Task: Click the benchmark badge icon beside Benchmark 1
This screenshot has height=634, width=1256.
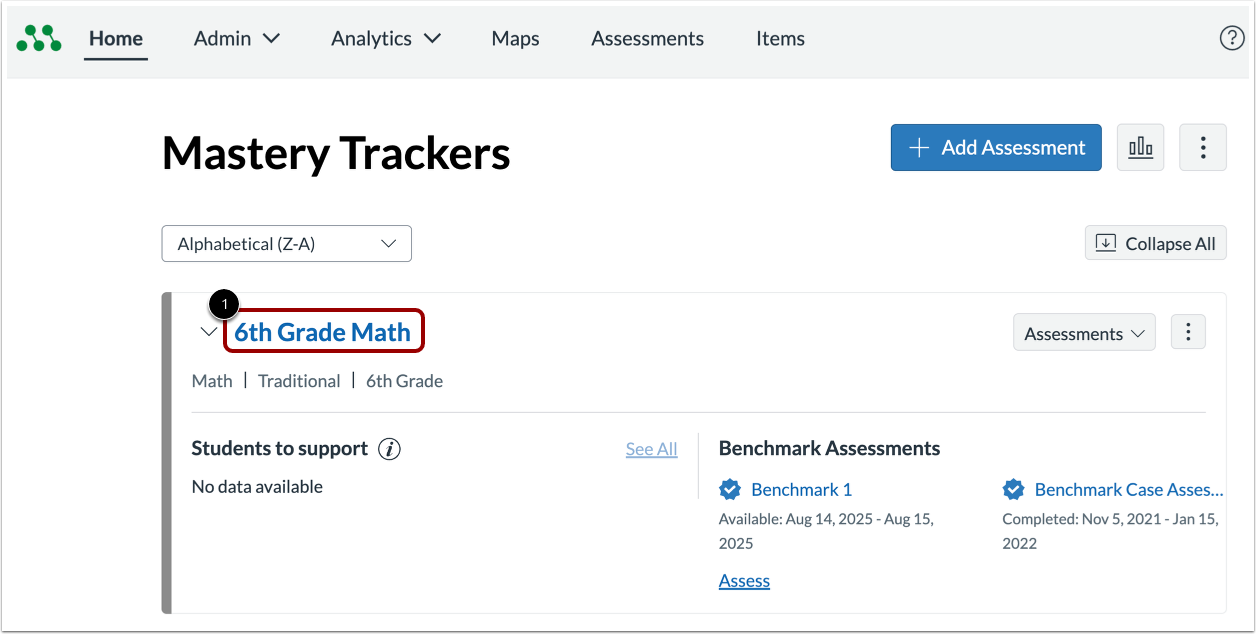Action: click(x=730, y=489)
